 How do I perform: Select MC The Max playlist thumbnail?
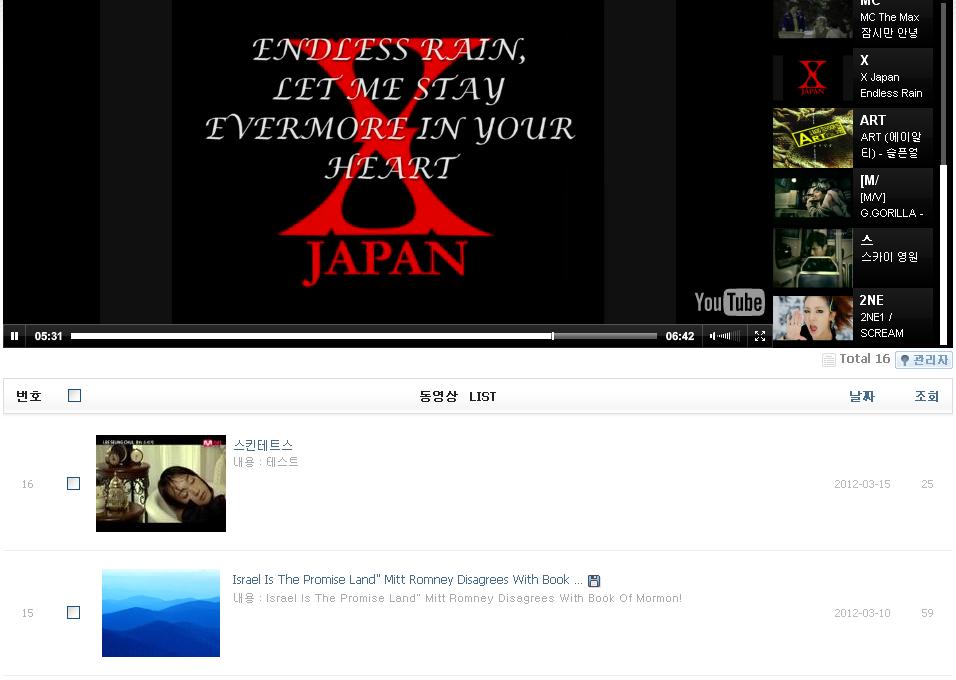(813, 18)
